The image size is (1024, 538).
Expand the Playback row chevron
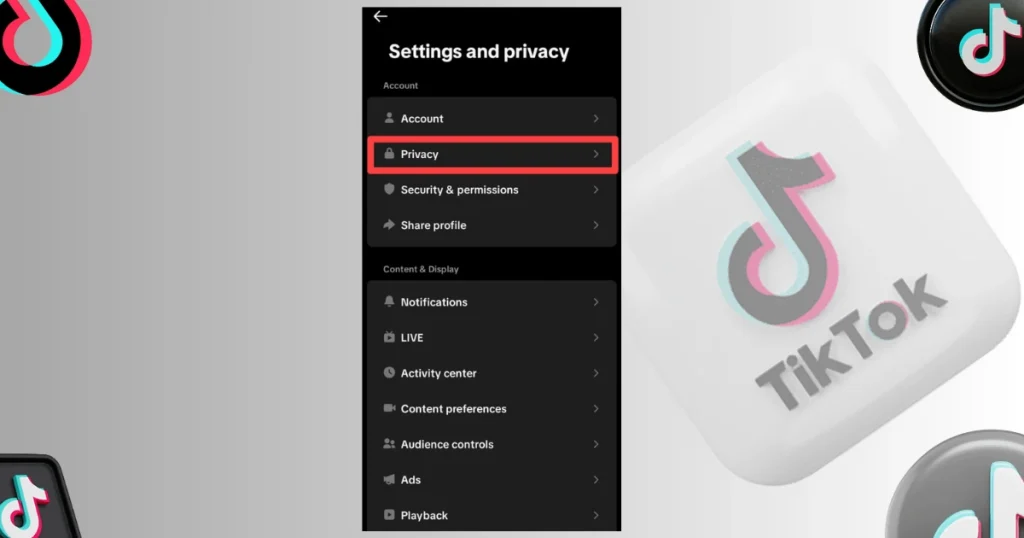tap(596, 515)
